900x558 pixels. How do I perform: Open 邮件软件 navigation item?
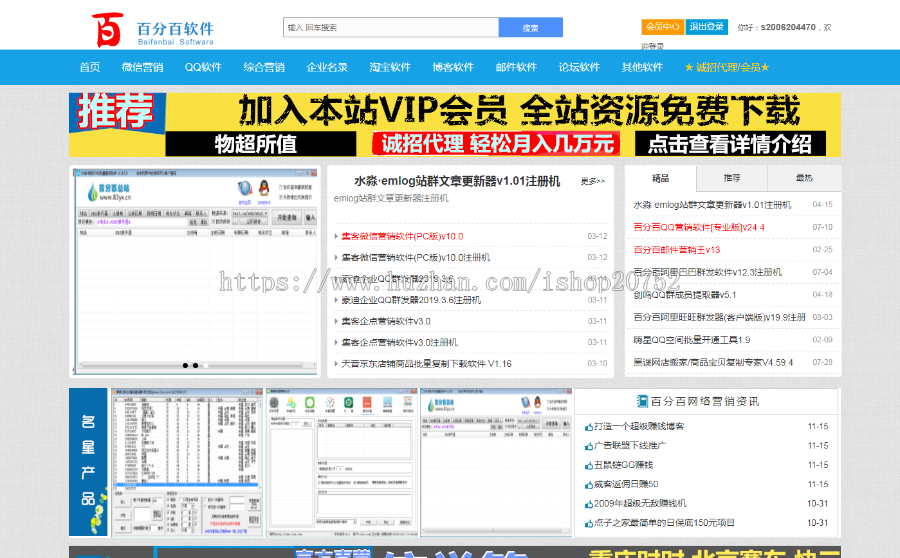[517, 67]
